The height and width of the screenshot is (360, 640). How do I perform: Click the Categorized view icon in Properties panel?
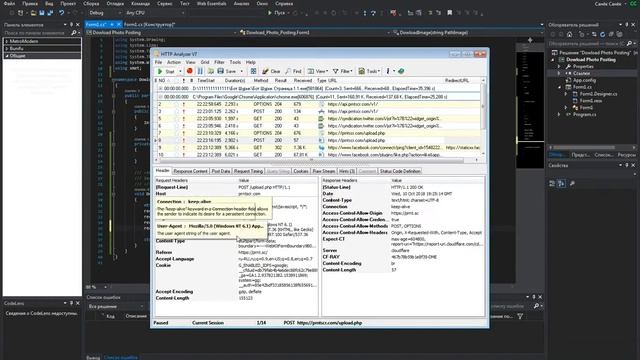click(552, 184)
